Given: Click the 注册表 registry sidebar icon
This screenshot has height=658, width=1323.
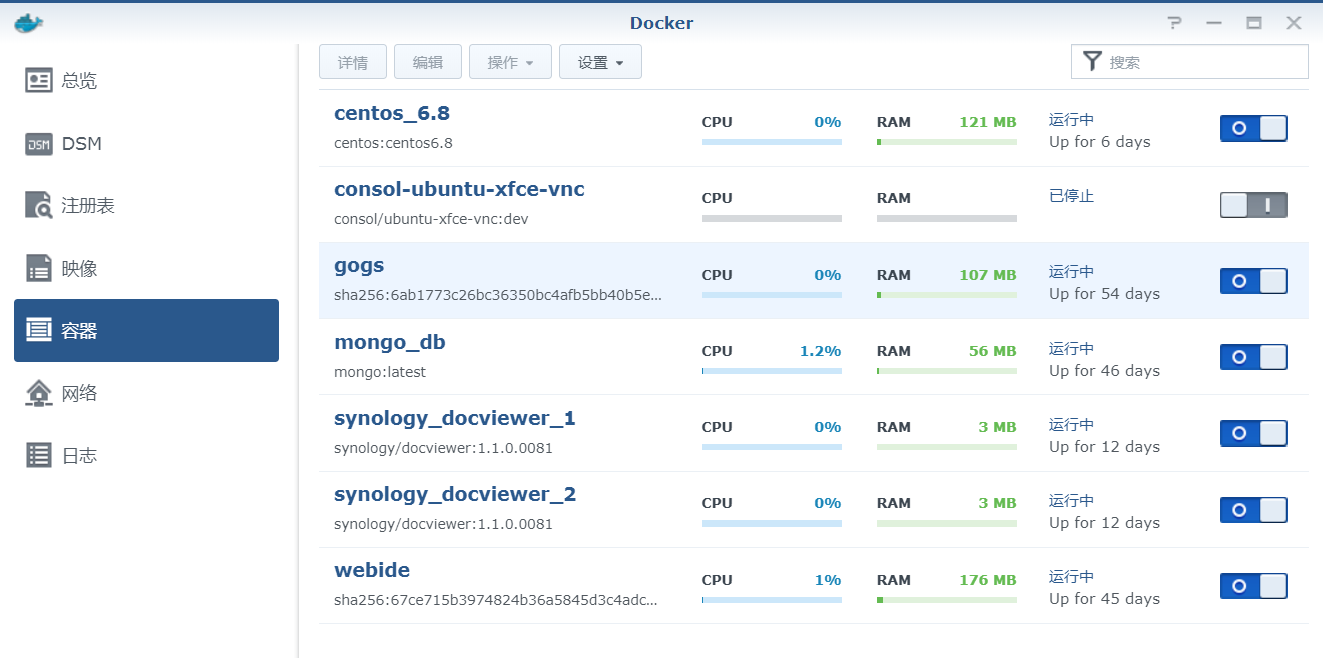Looking at the screenshot, I should point(39,206).
